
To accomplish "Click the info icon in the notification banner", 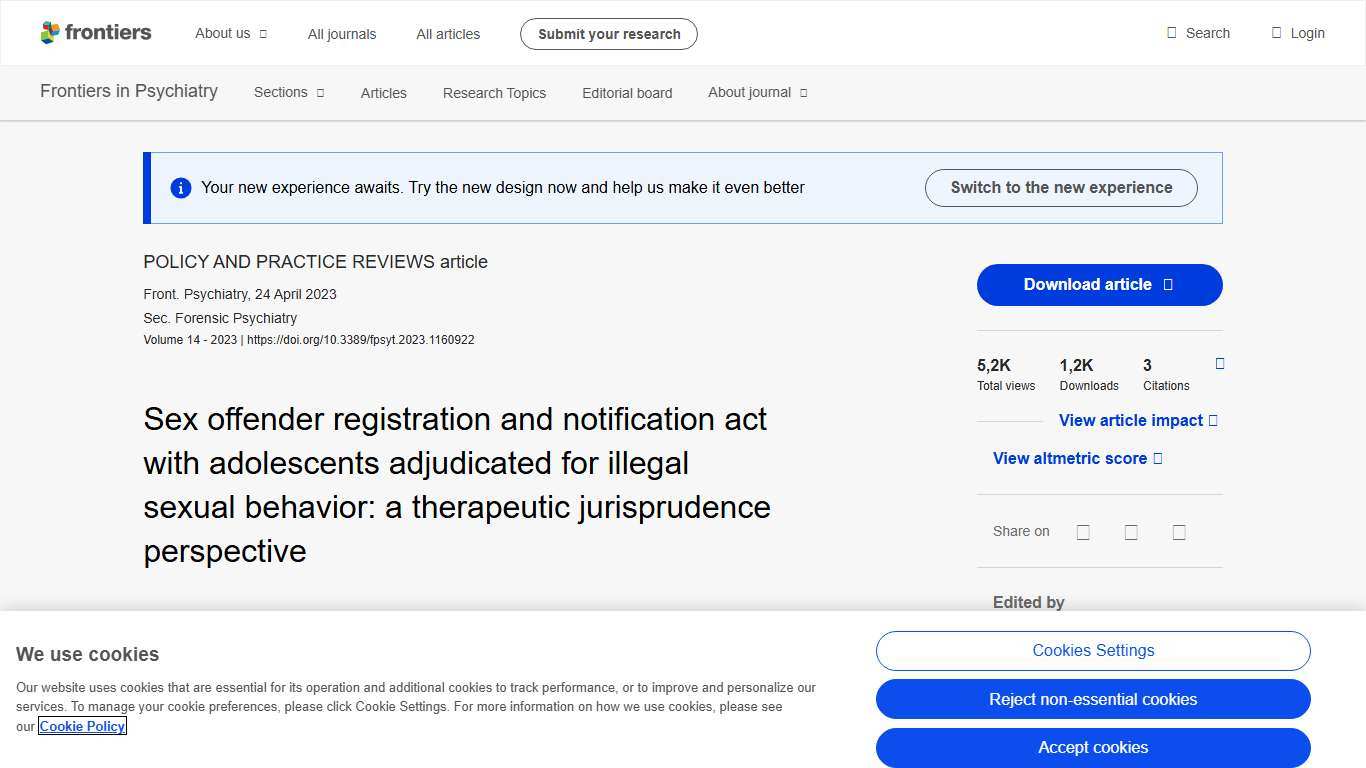I will (181, 187).
